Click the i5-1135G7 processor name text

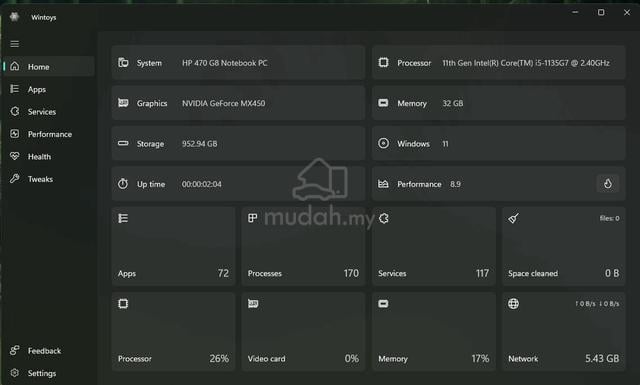pos(526,63)
